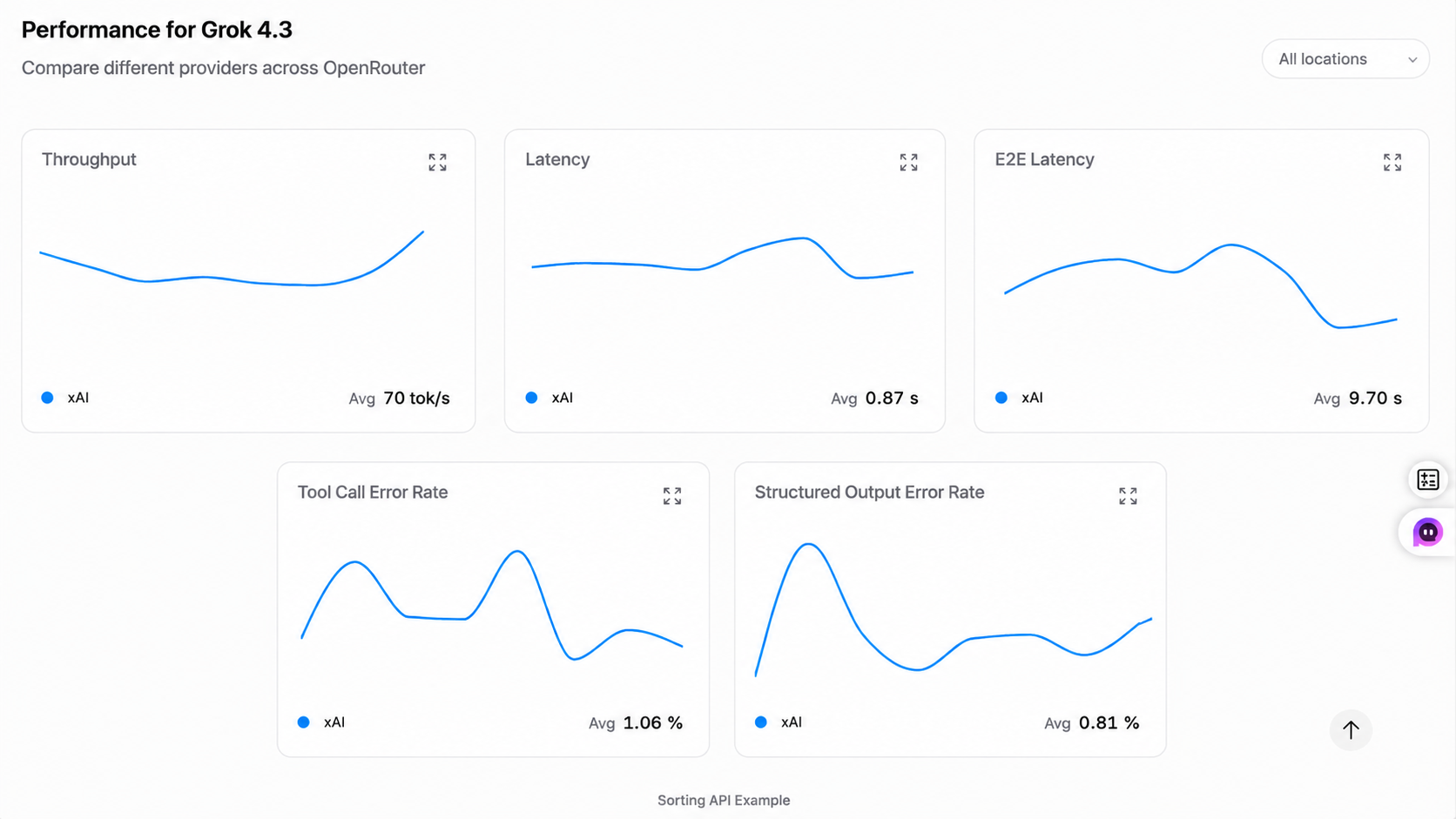This screenshot has width=1456, height=819.
Task: Click the 0.87 s average value
Action: coord(892,399)
